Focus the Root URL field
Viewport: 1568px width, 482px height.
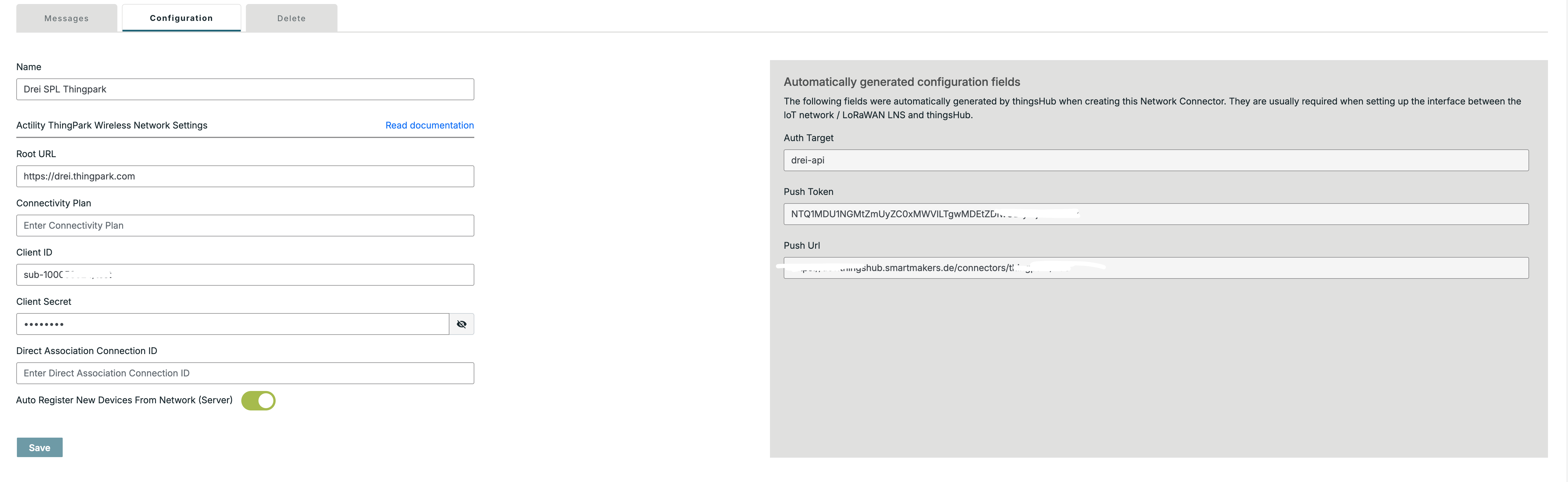pos(245,177)
